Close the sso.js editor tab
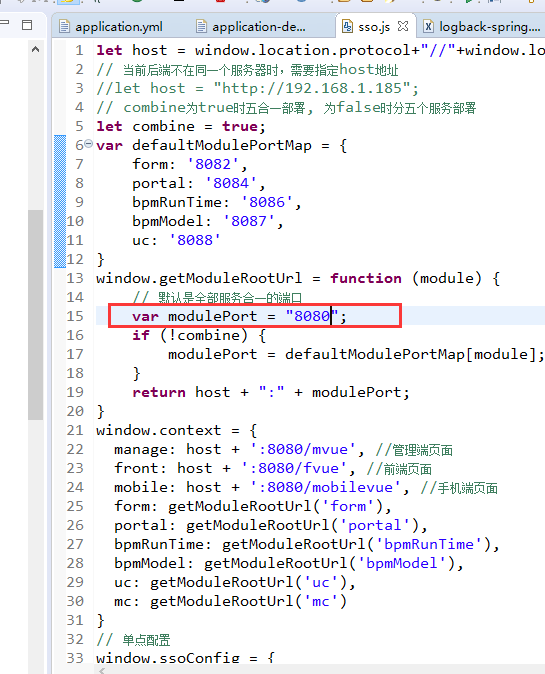 point(403,26)
